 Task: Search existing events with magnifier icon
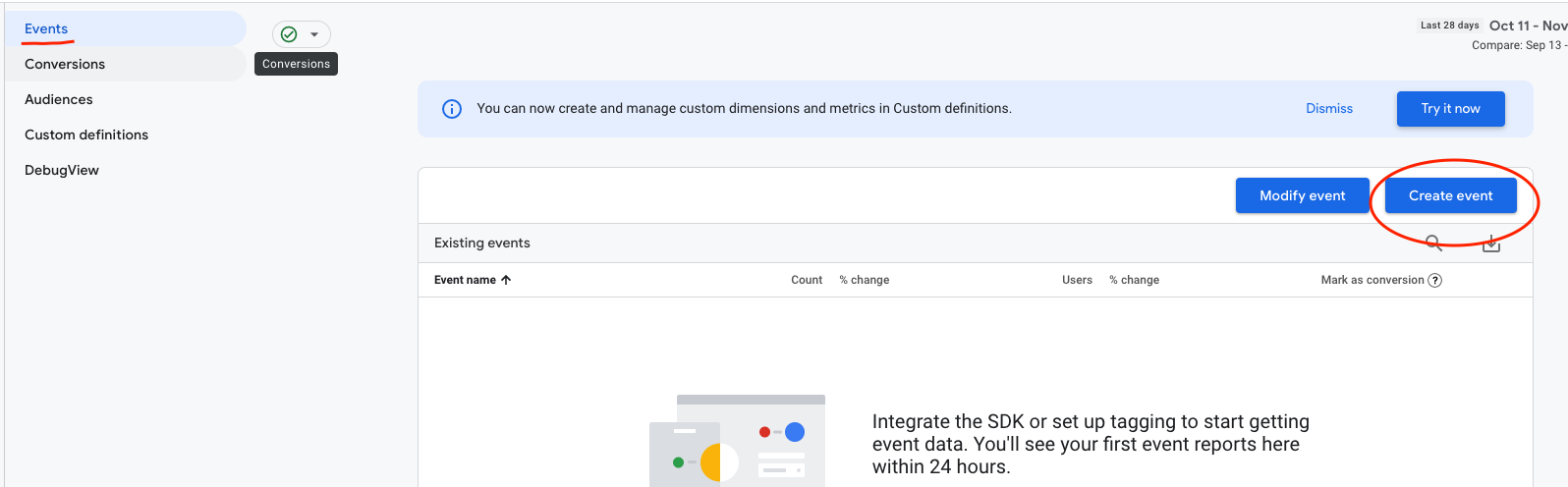tap(1433, 243)
